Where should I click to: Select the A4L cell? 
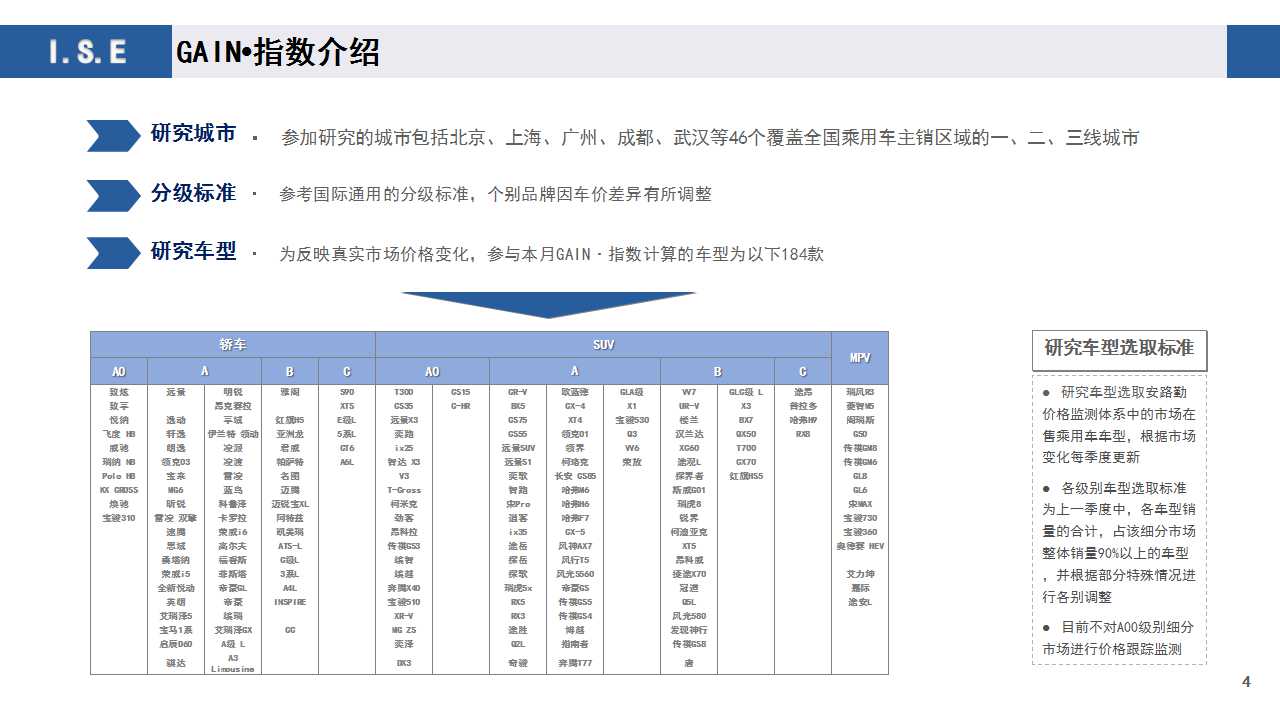click(x=290, y=589)
